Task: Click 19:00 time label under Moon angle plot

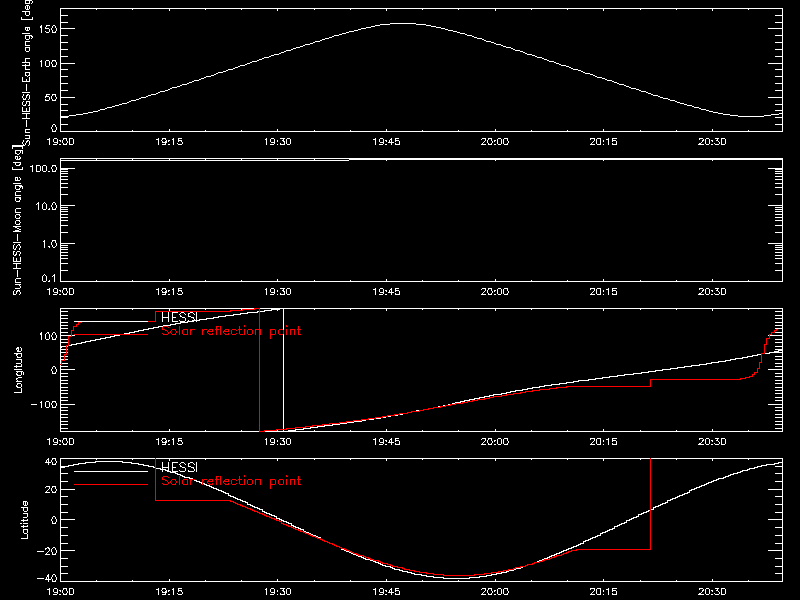Action: coord(60,292)
